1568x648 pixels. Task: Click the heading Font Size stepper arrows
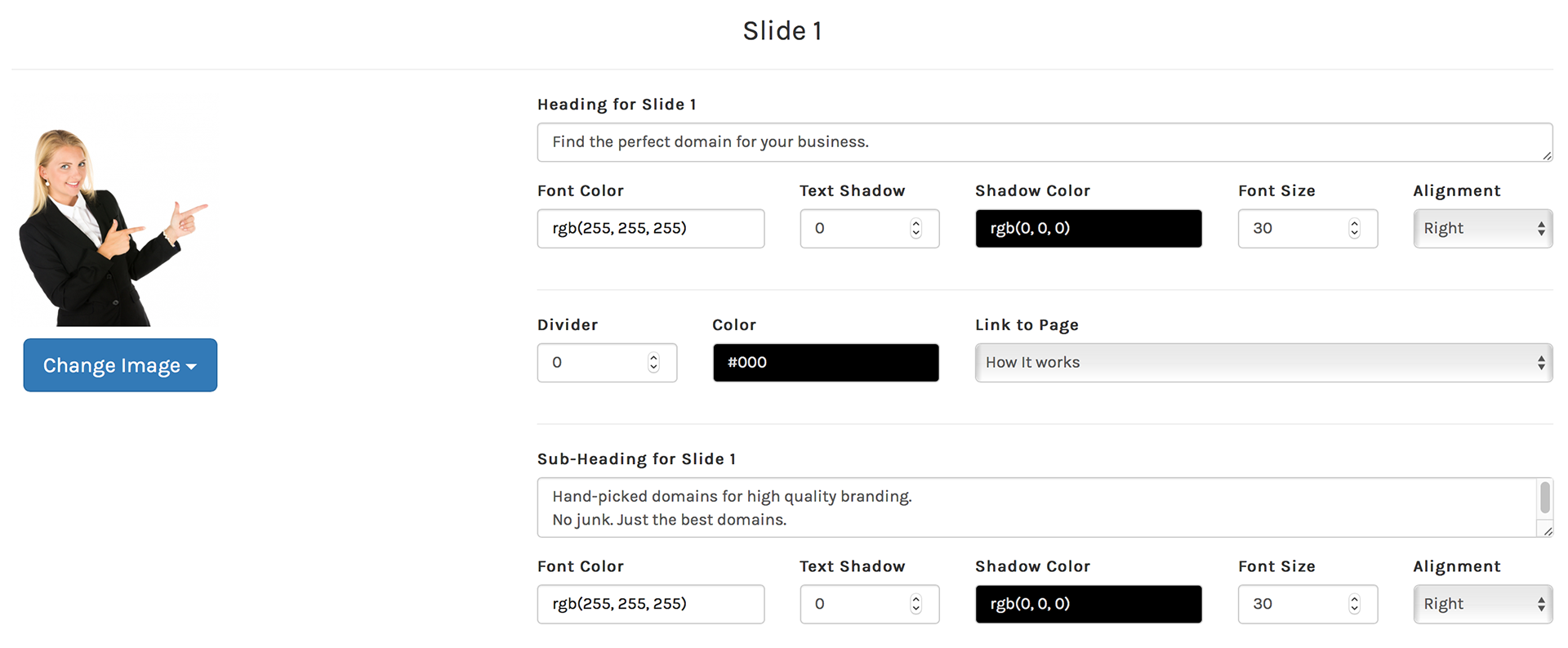coord(1354,229)
